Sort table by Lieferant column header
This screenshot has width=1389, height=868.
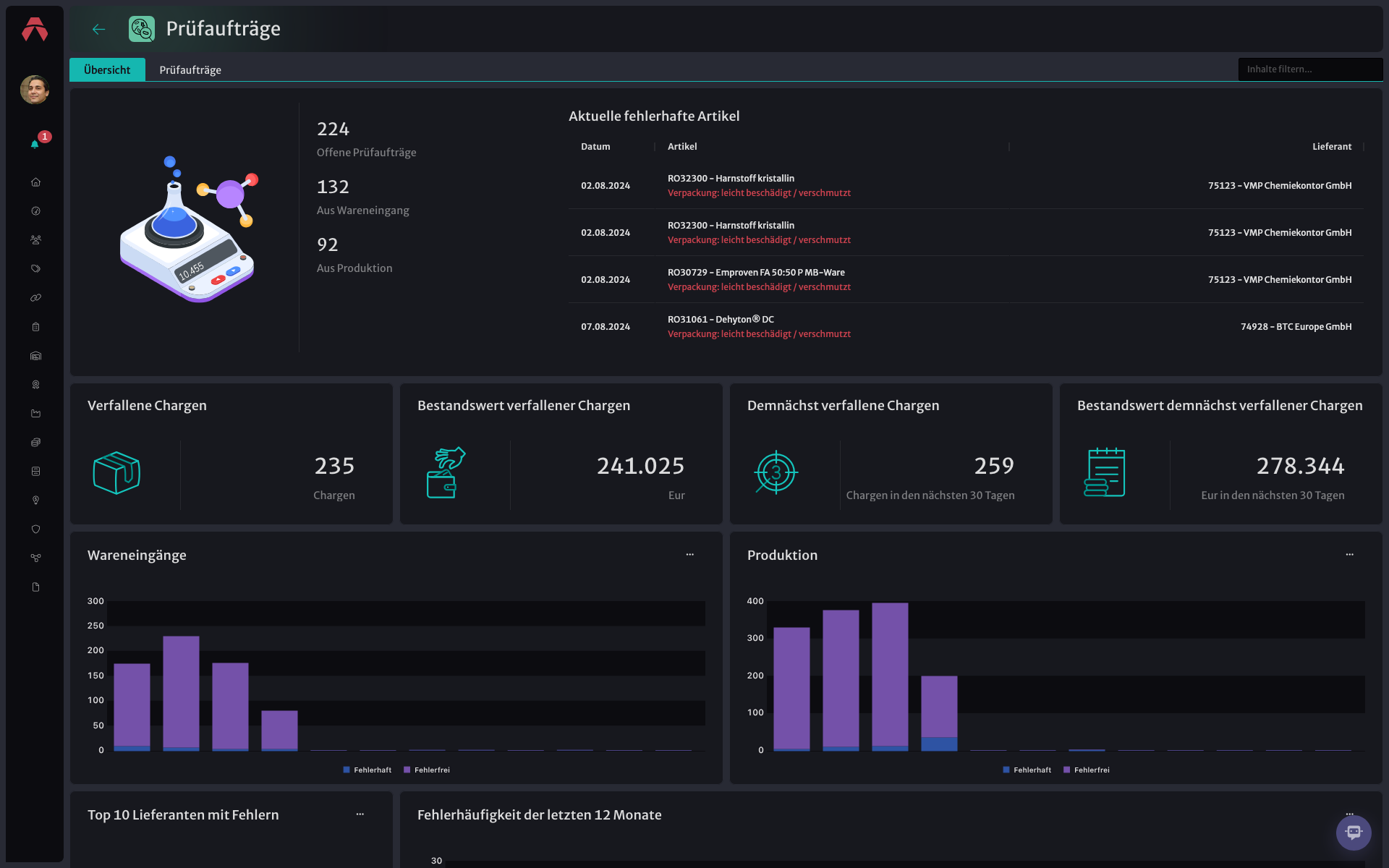(x=1332, y=147)
